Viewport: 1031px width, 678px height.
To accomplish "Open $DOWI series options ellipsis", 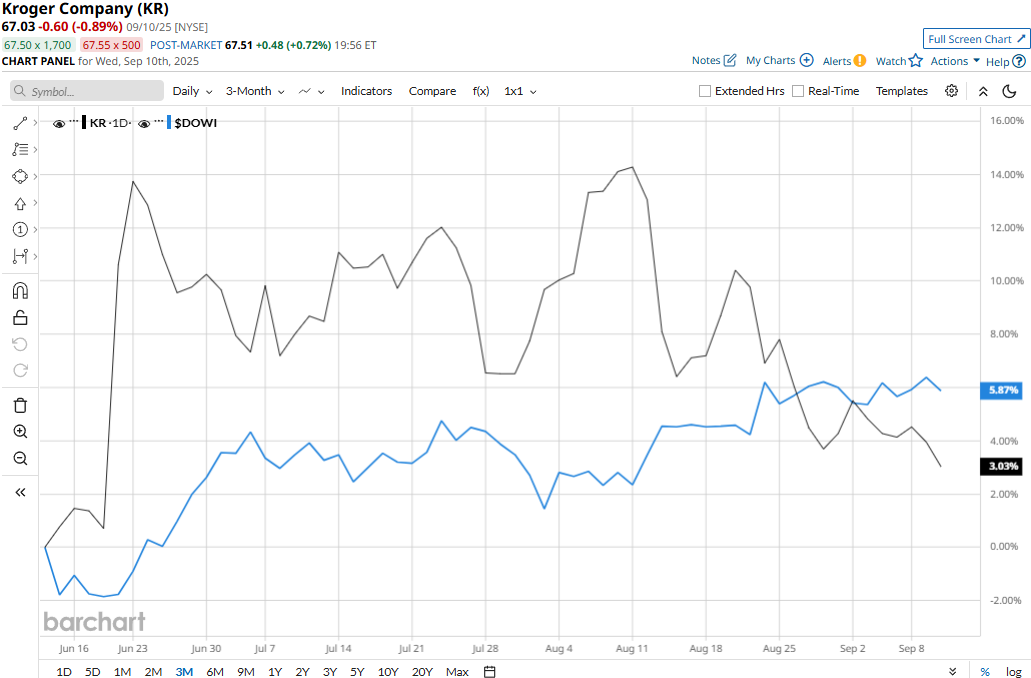I will pyautogui.click(x=158, y=122).
